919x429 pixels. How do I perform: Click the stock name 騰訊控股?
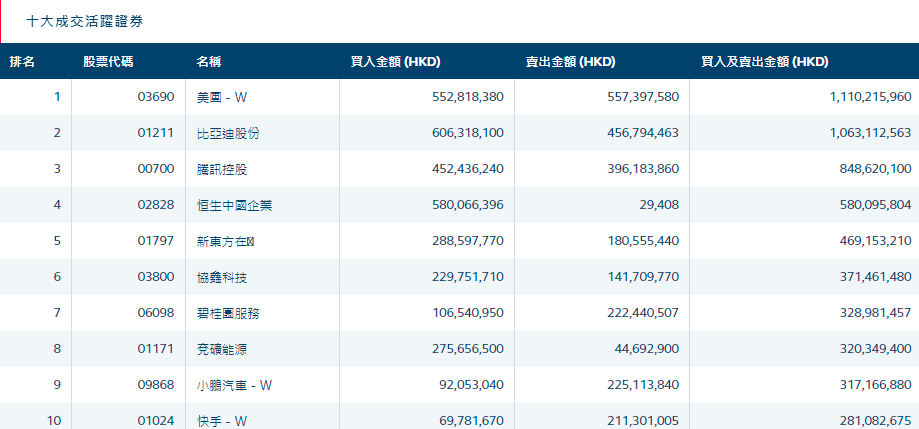pos(222,169)
